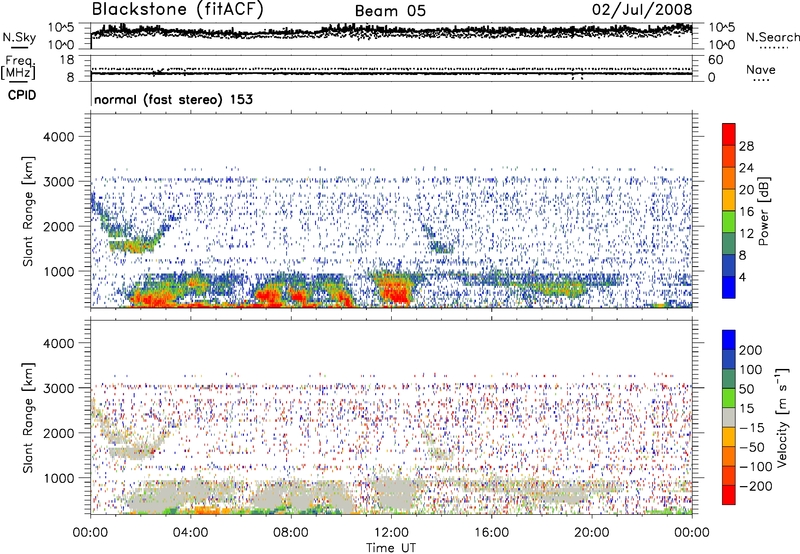Click the '60' Nave tick label
Viewport: 800px width, 554px height.
click(715, 60)
